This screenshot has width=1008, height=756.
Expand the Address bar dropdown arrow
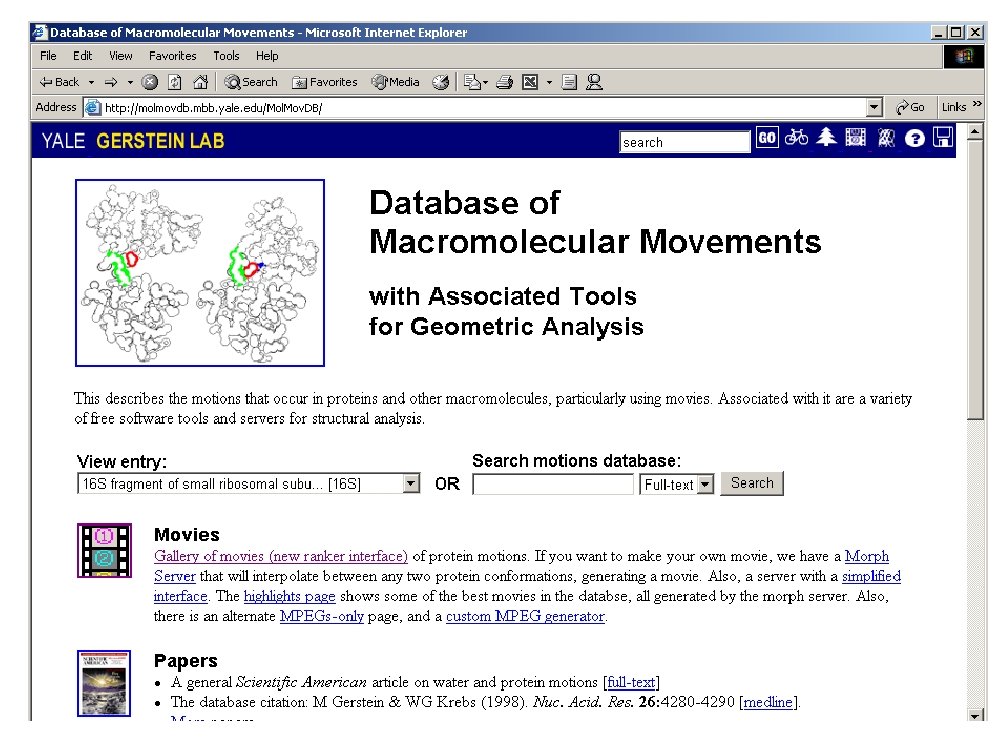coord(874,107)
